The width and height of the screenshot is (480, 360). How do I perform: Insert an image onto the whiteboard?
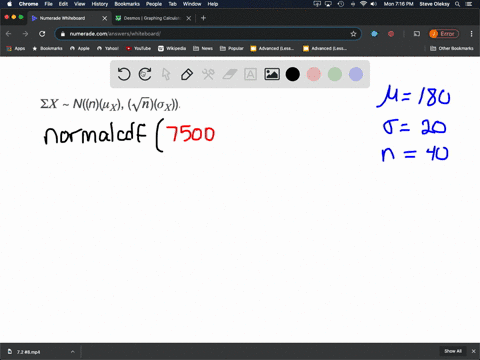[272, 74]
